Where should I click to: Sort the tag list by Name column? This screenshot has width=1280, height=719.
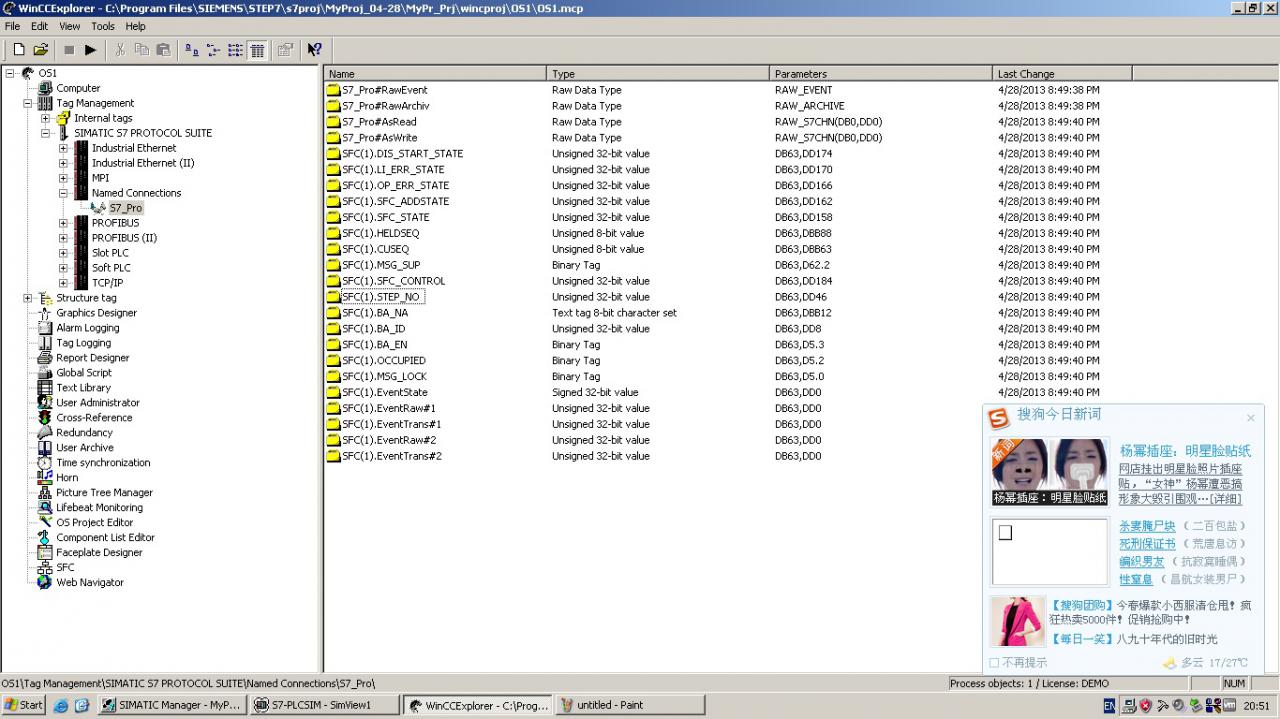pos(435,74)
